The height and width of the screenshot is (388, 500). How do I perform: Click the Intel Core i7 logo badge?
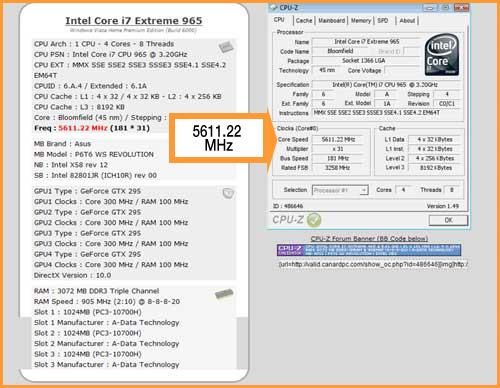pyautogui.click(x=442, y=54)
